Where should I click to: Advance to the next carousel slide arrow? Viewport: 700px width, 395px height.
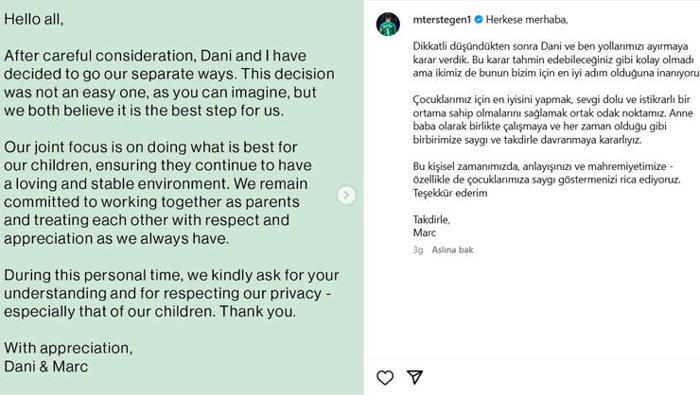click(x=346, y=195)
